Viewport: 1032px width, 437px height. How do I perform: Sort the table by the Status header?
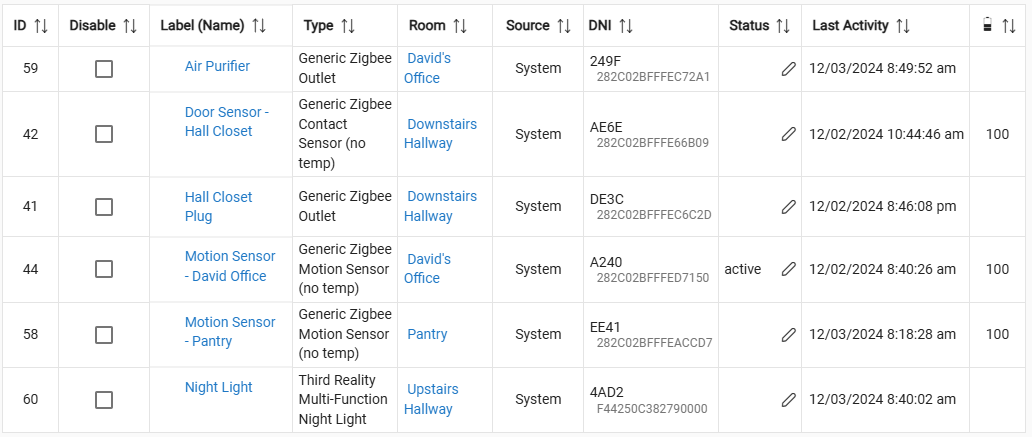(782, 26)
